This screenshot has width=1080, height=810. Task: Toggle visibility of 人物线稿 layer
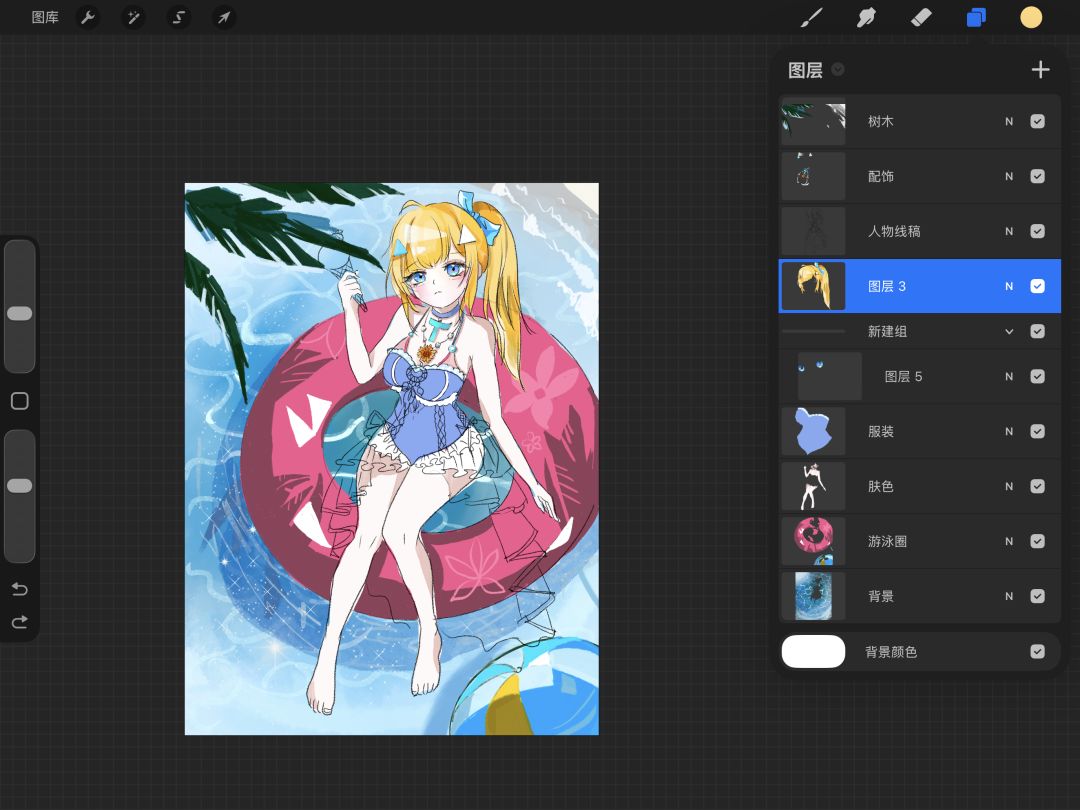click(1037, 231)
